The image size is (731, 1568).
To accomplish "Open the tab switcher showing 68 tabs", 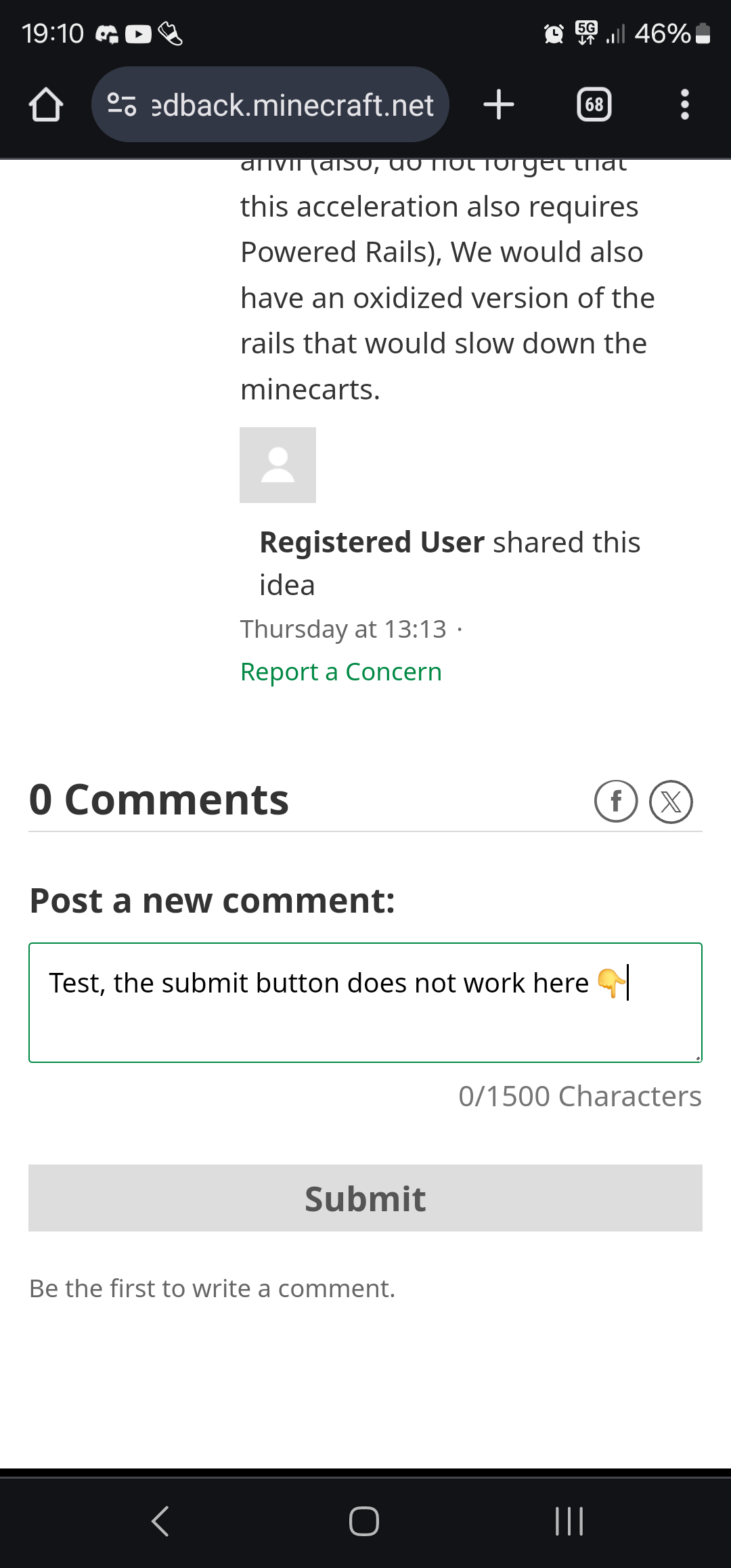I will pos(594,105).
